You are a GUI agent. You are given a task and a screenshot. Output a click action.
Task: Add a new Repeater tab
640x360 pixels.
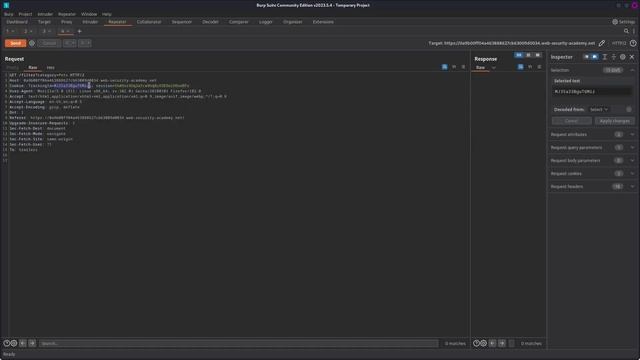tap(80, 31)
